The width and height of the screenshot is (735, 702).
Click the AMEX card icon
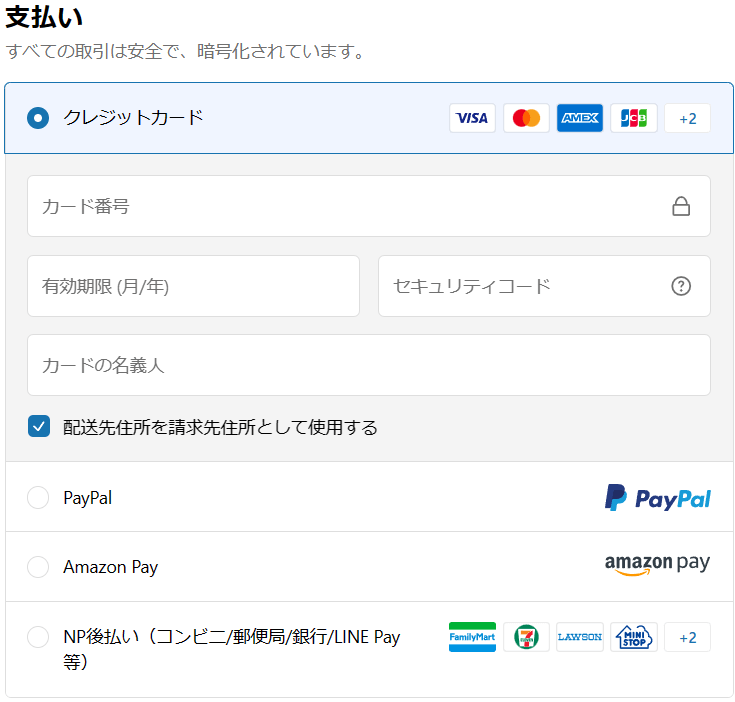[x=580, y=118]
